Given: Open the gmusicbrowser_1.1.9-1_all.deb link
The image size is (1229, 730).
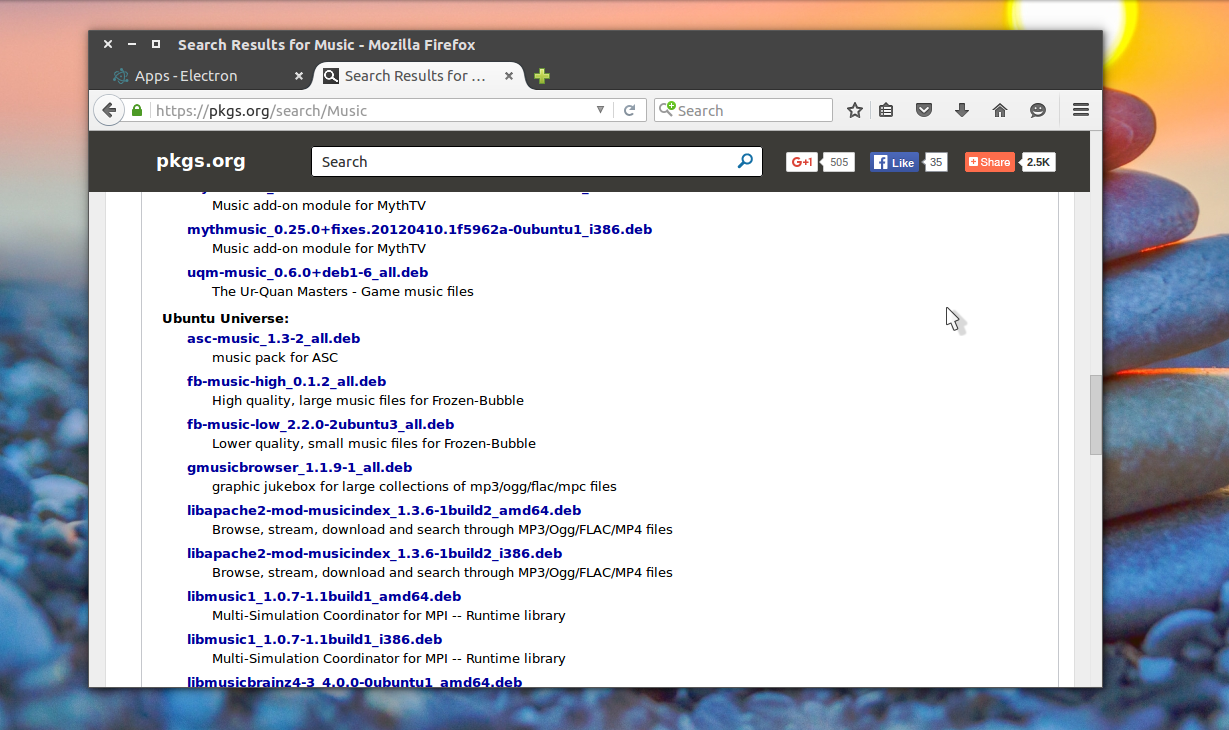Looking at the screenshot, I should pos(299,467).
